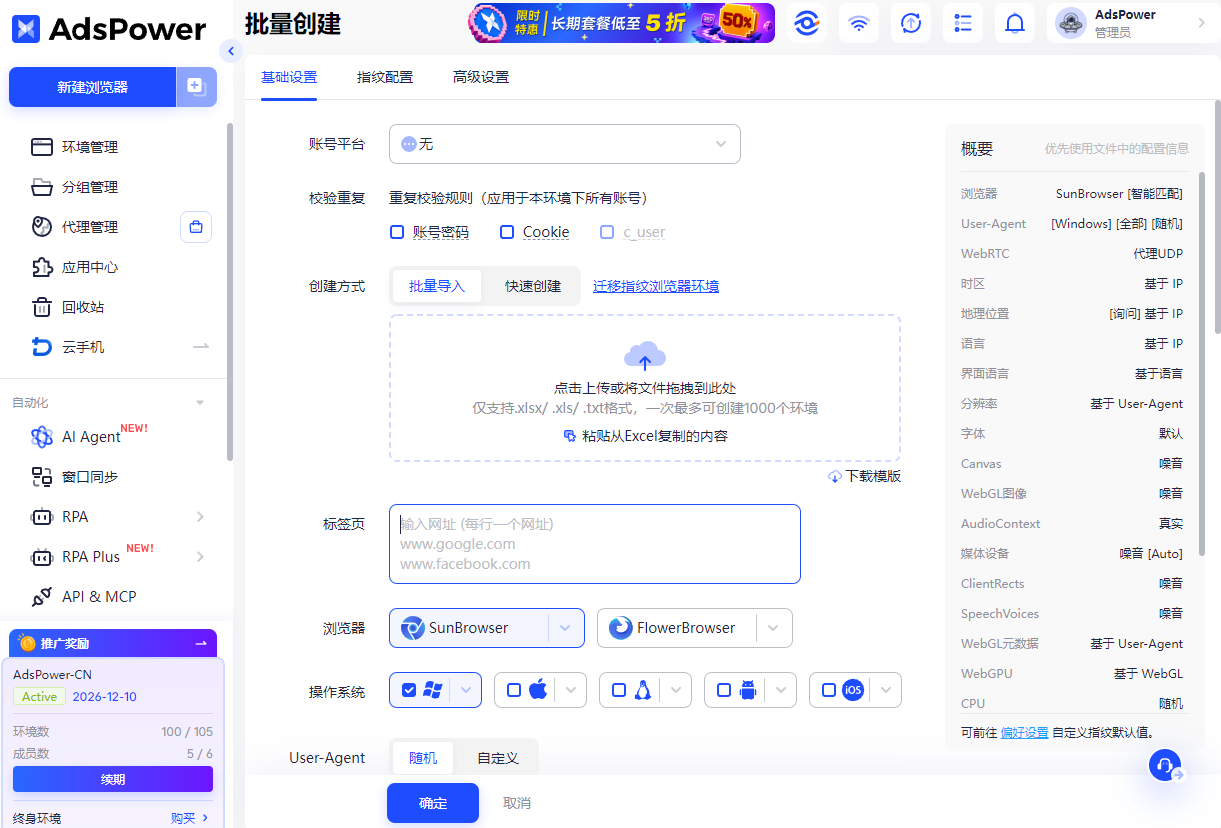The image size is (1221, 828).
Task: Open the task list icon in header
Action: 963,23
